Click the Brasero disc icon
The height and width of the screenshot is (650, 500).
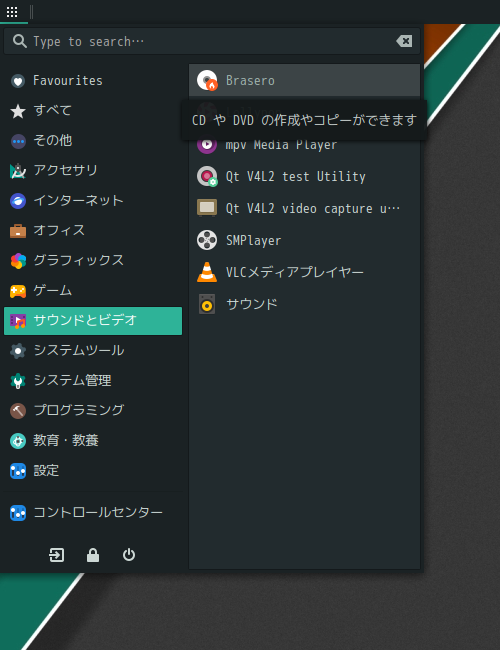click(207, 80)
